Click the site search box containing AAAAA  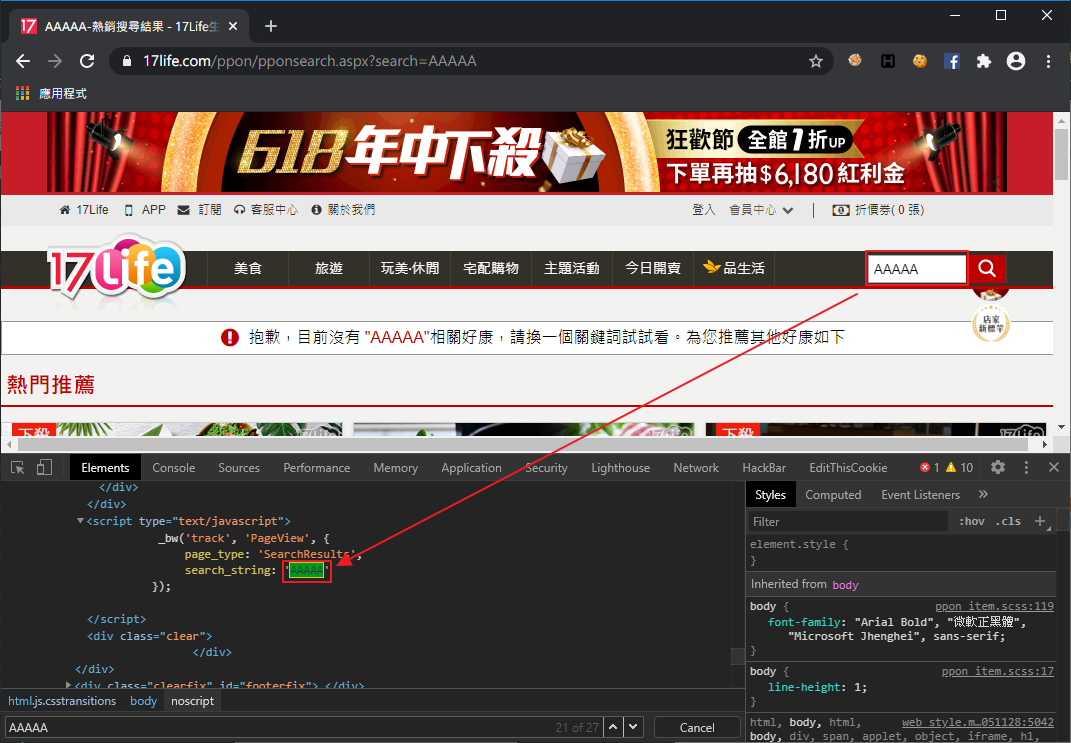click(x=917, y=268)
